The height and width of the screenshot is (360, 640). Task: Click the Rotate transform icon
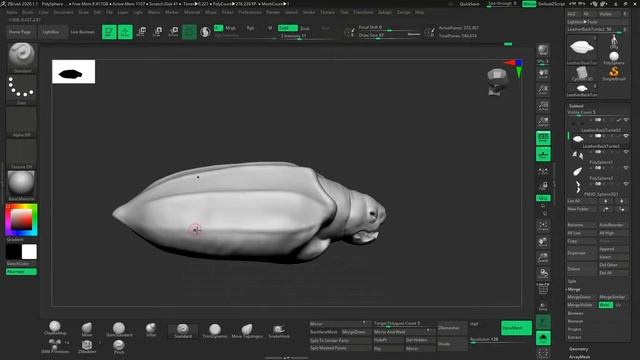click(x=173, y=32)
